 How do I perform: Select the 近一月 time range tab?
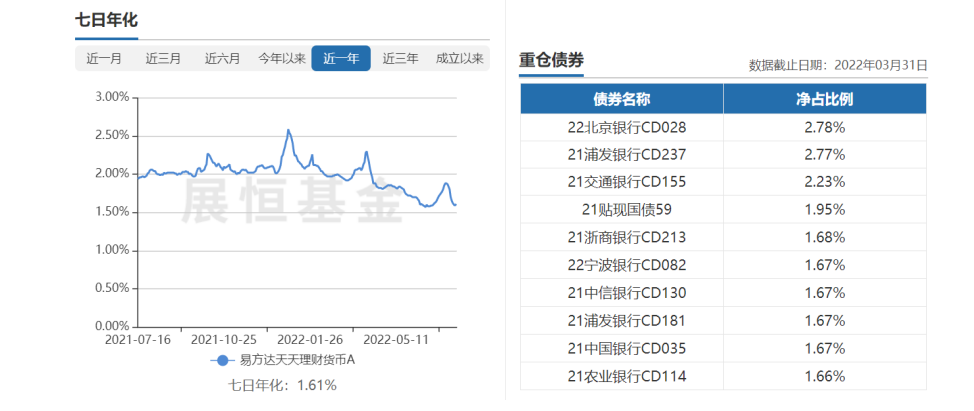[x=104, y=58]
